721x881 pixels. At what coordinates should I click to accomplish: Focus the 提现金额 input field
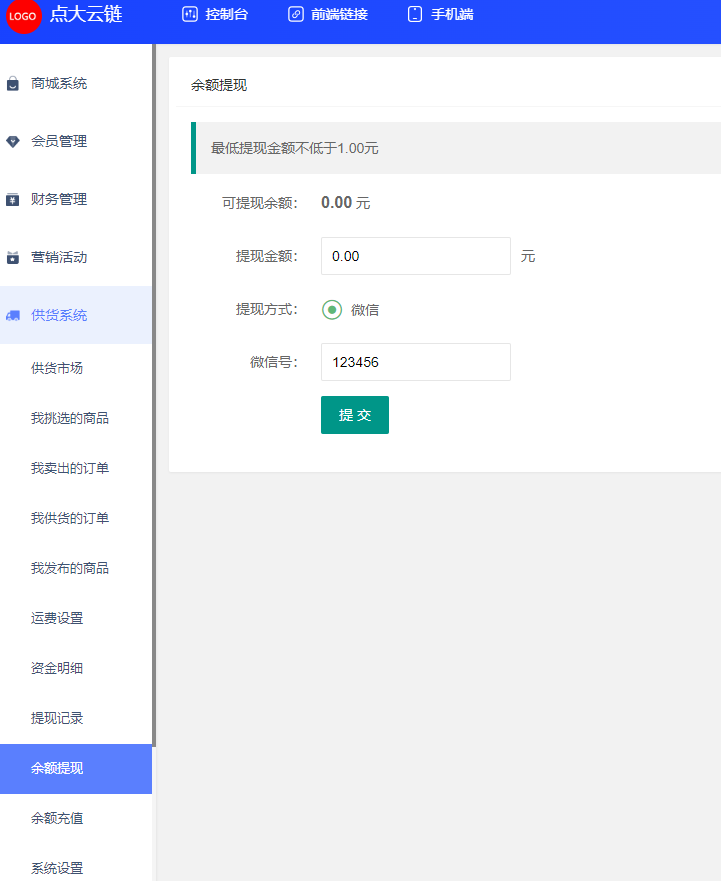416,256
